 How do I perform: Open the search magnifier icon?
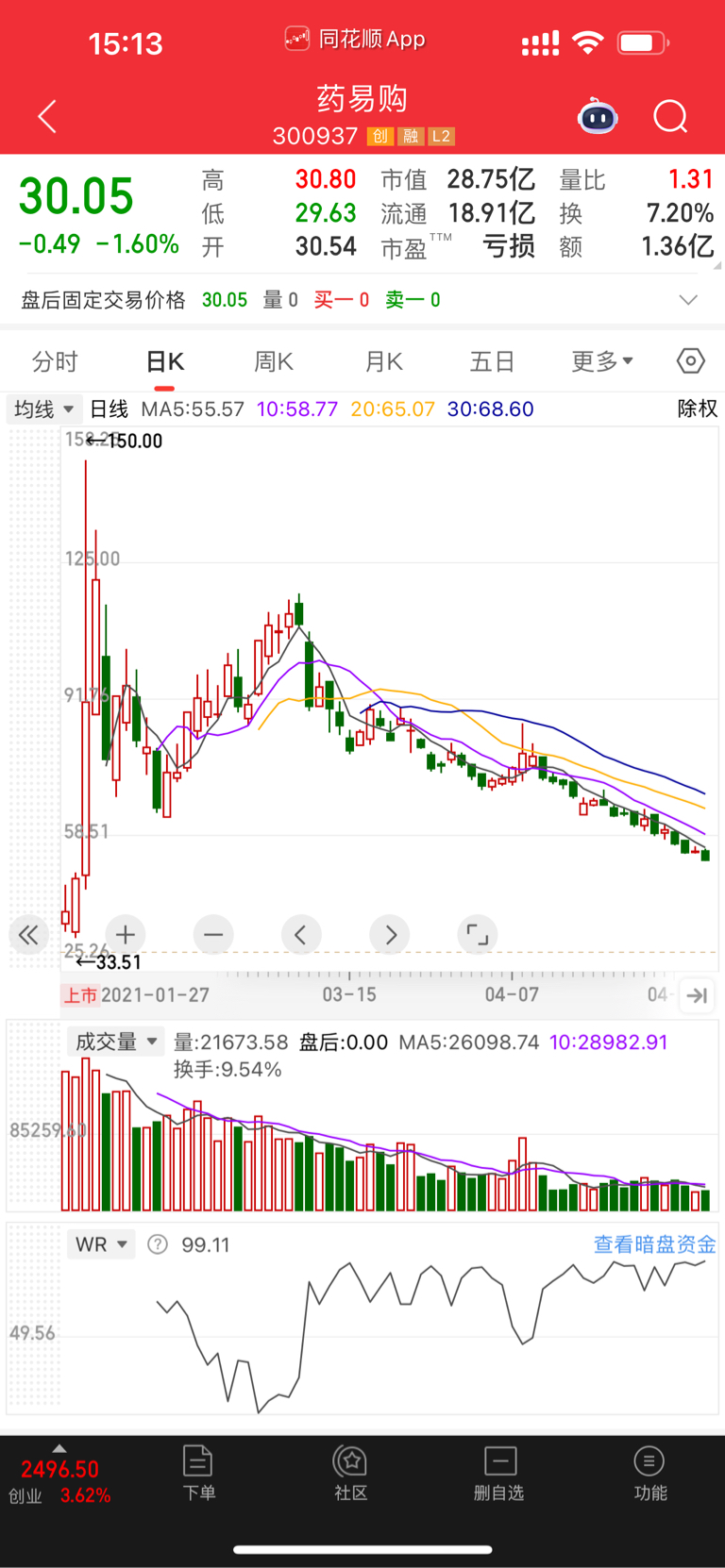[x=670, y=117]
